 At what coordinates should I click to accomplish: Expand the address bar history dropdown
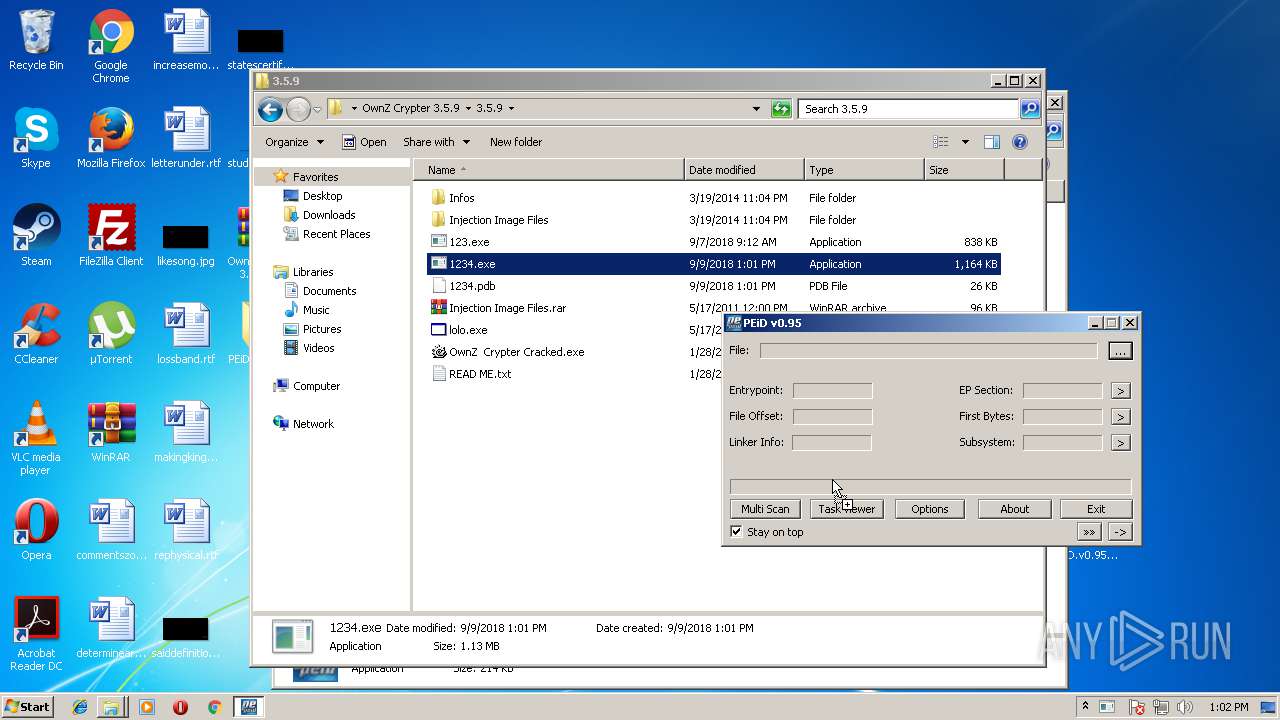pyautogui.click(x=757, y=109)
